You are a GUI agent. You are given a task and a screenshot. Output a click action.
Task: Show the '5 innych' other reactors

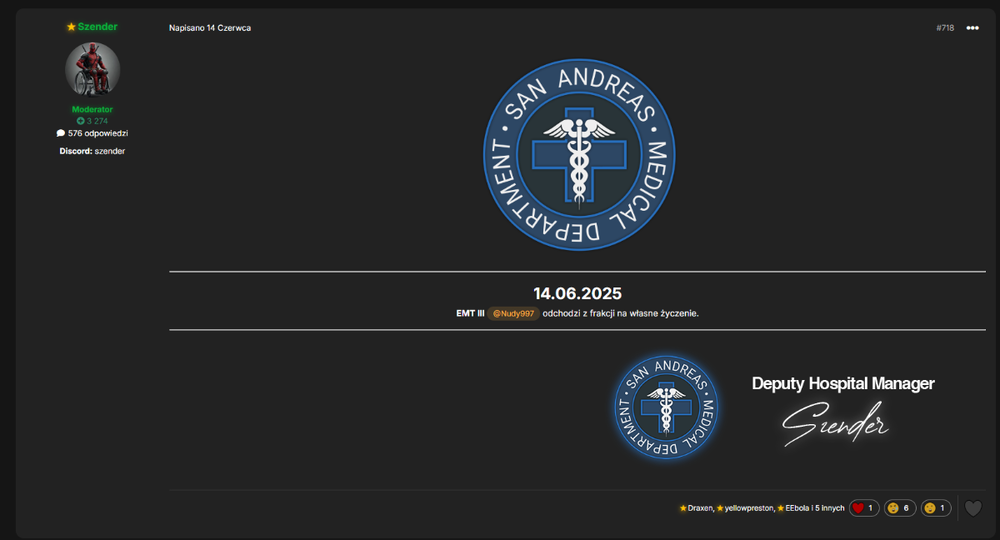coord(830,508)
